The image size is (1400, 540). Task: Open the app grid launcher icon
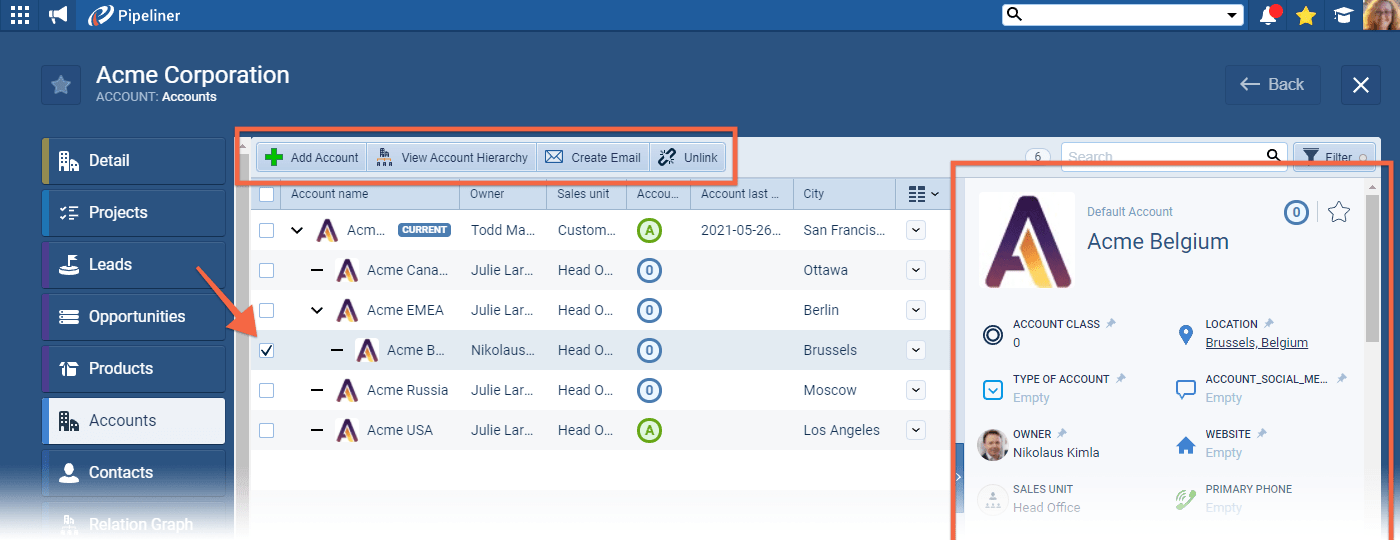(x=19, y=15)
